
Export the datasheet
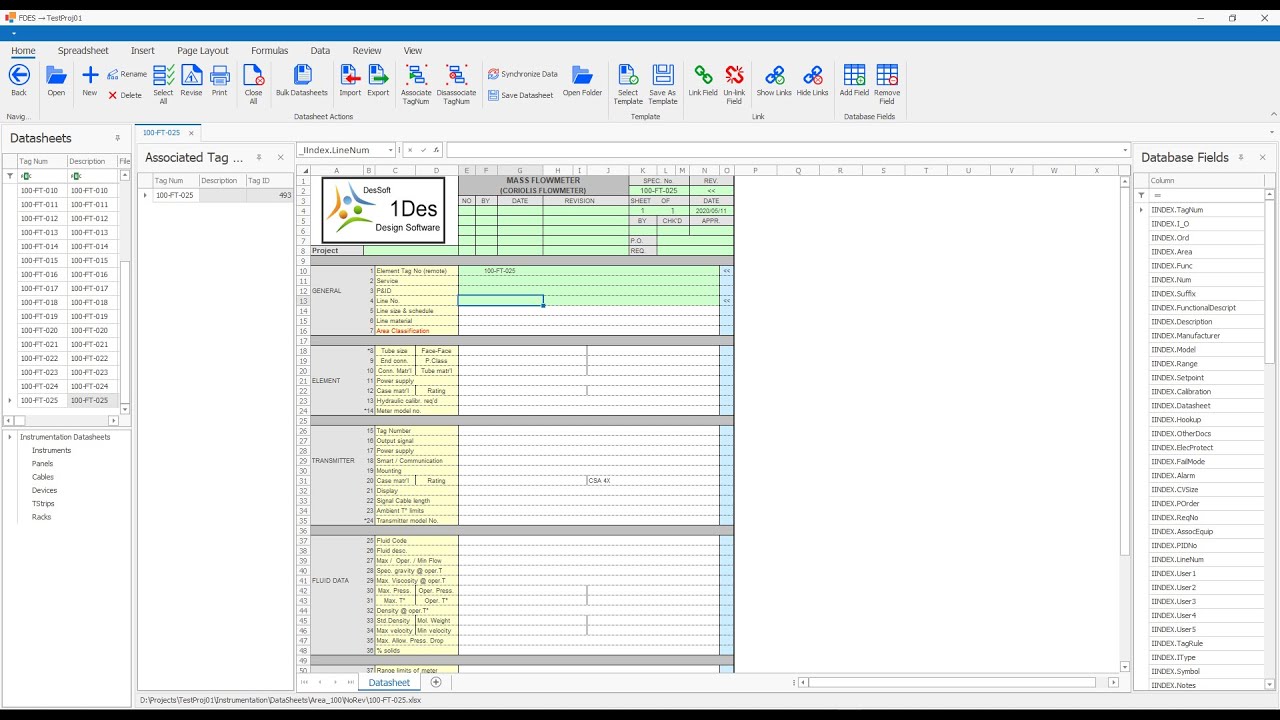pyautogui.click(x=378, y=80)
